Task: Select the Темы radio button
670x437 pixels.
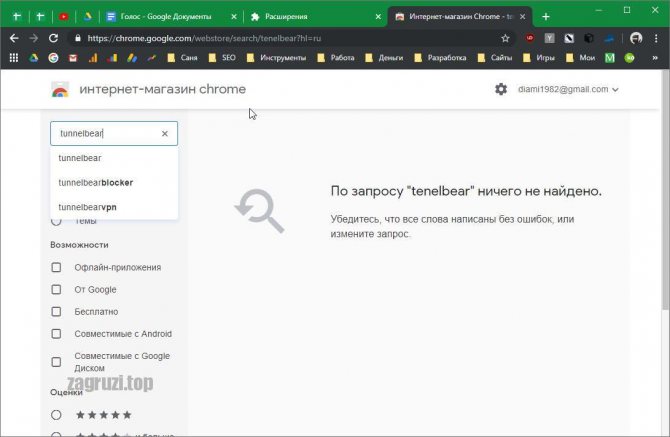Action: pos(56,221)
